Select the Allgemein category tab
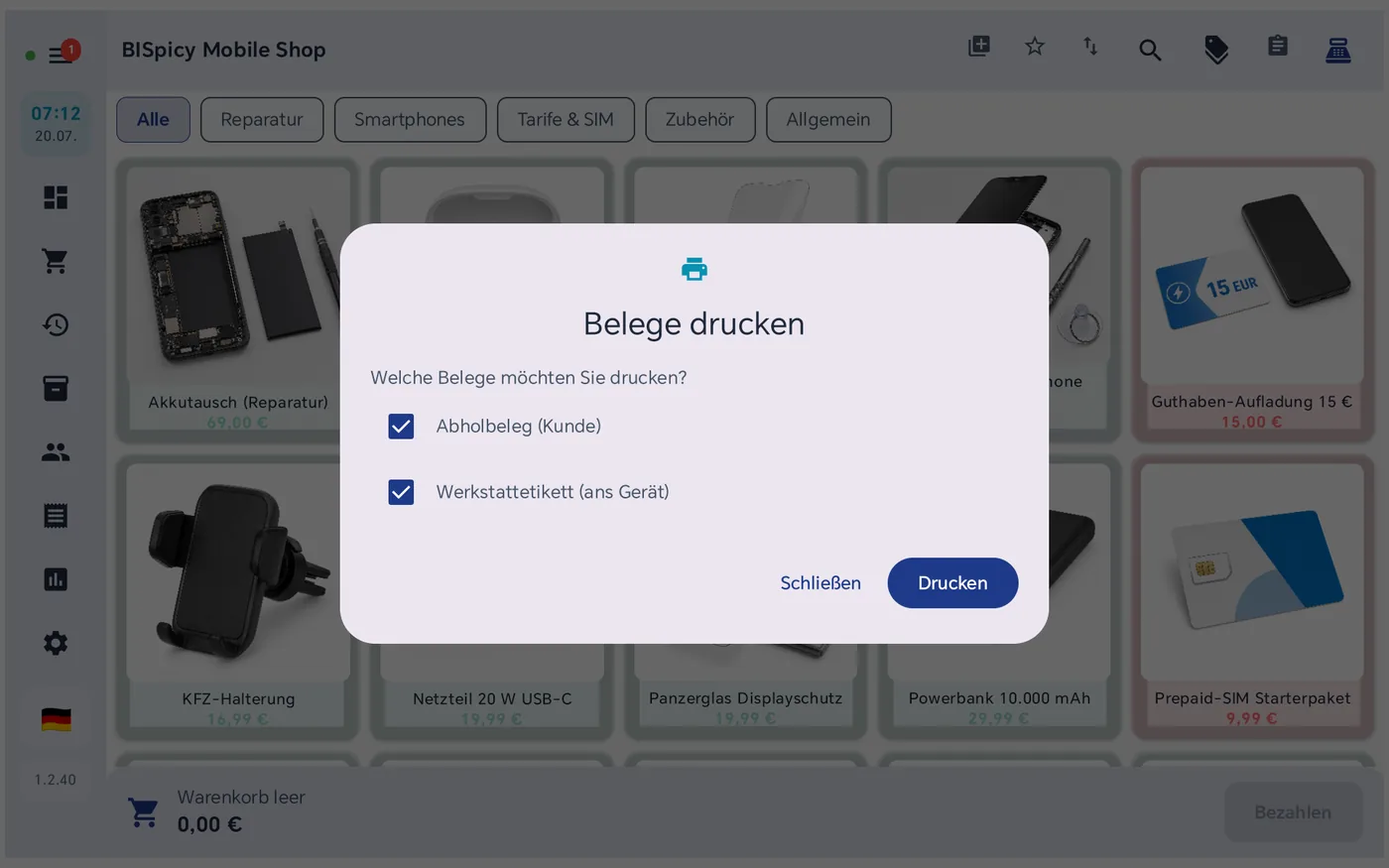The height and width of the screenshot is (868, 1389). pyautogui.click(x=828, y=119)
